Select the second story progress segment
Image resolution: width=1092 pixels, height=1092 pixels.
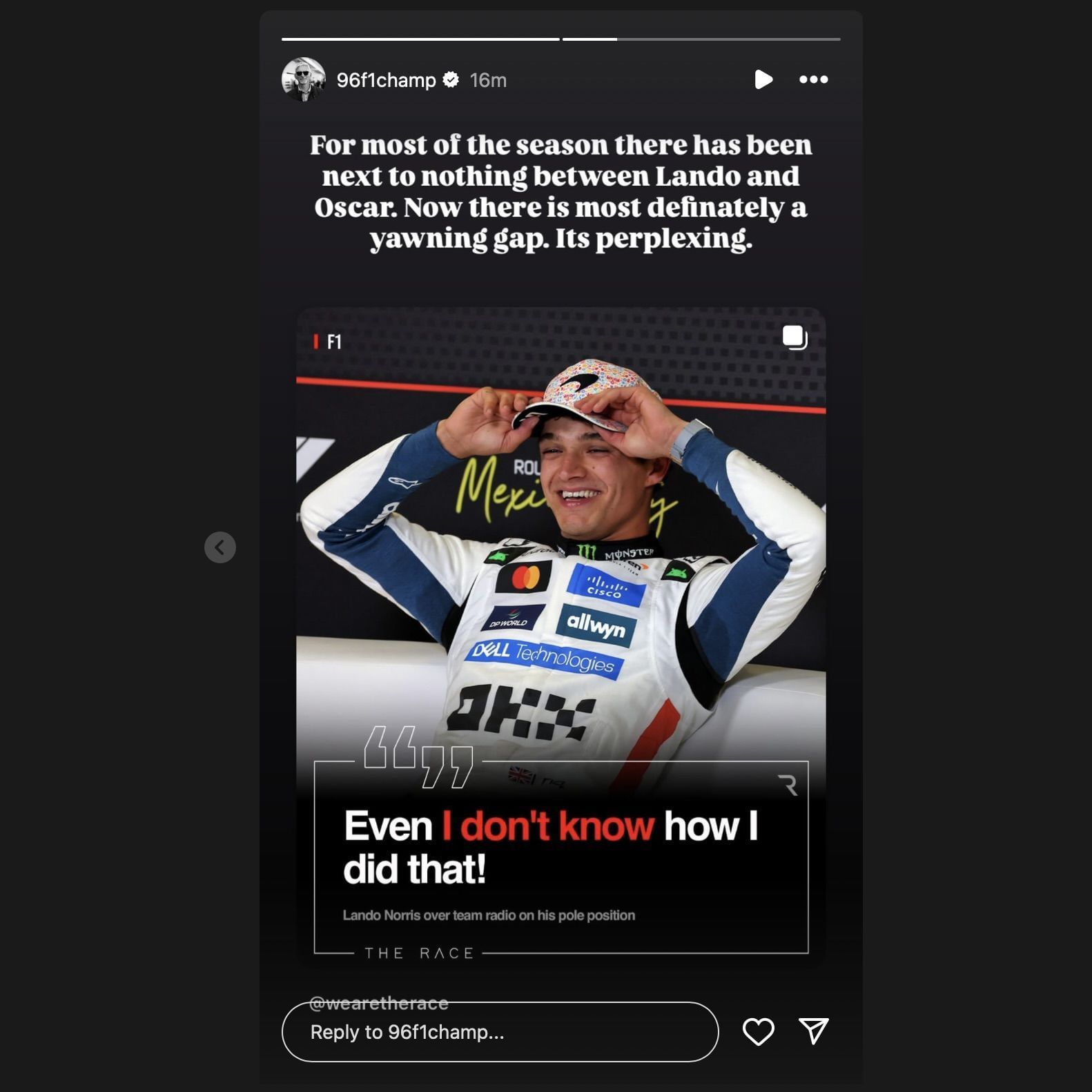point(701,39)
